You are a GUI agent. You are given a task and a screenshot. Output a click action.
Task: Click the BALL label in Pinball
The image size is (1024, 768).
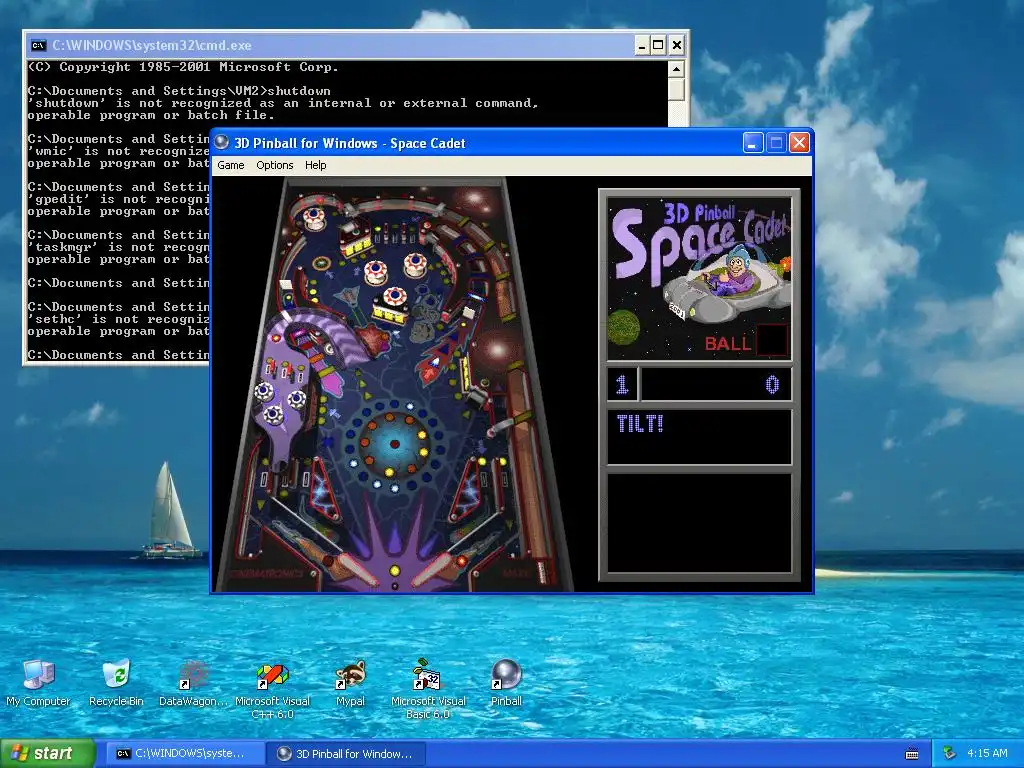[x=728, y=344]
